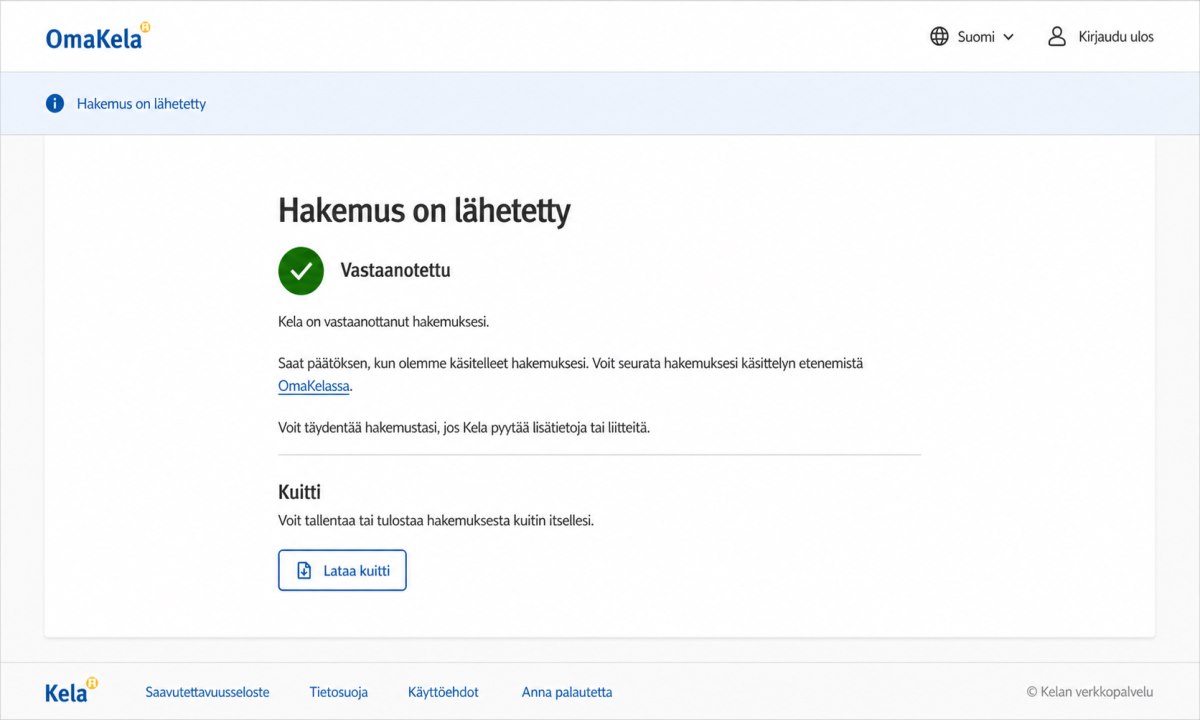Click 'Voit tallentaa tai tulostaa' receipt text
The width and height of the screenshot is (1200, 720).
[x=436, y=521]
